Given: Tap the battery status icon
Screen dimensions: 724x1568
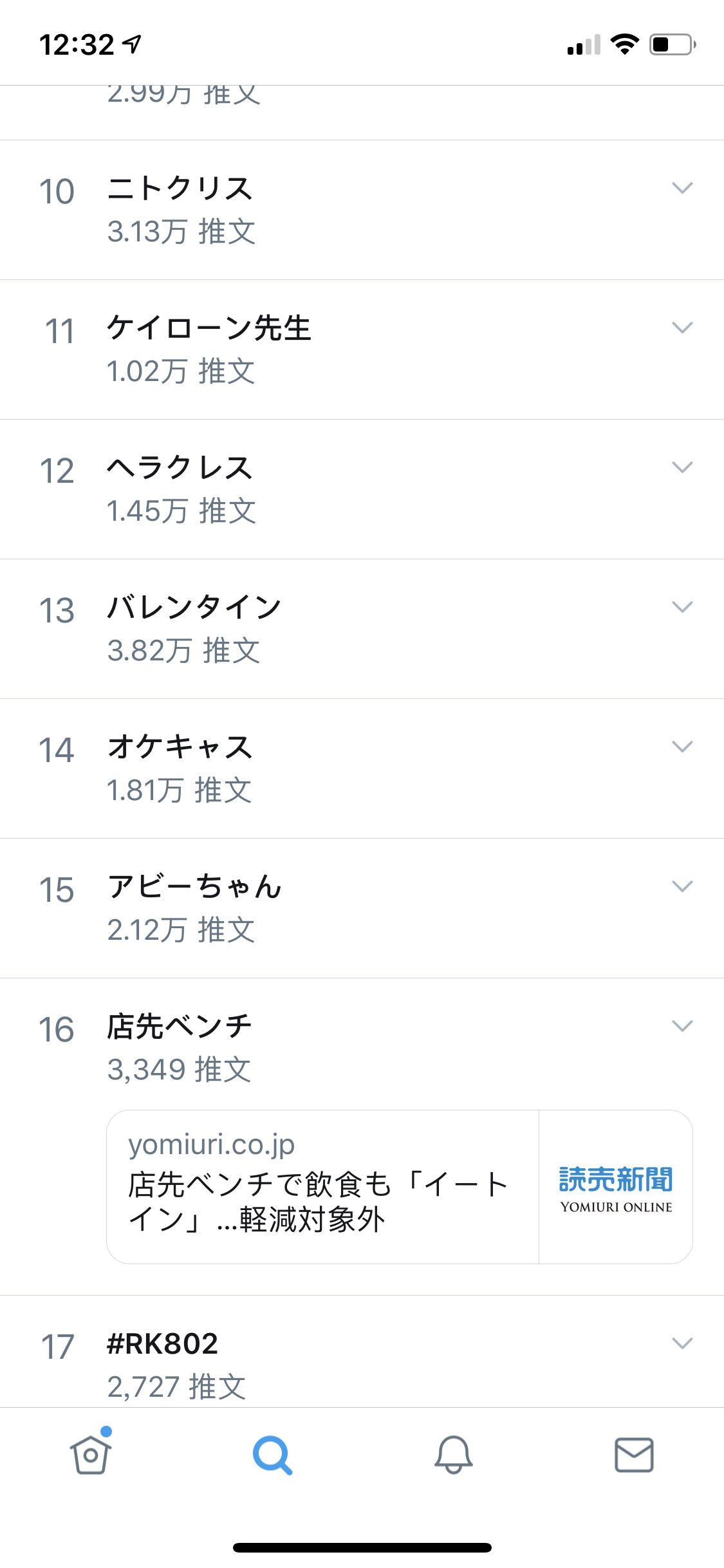Looking at the screenshot, I should coord(673,44).
